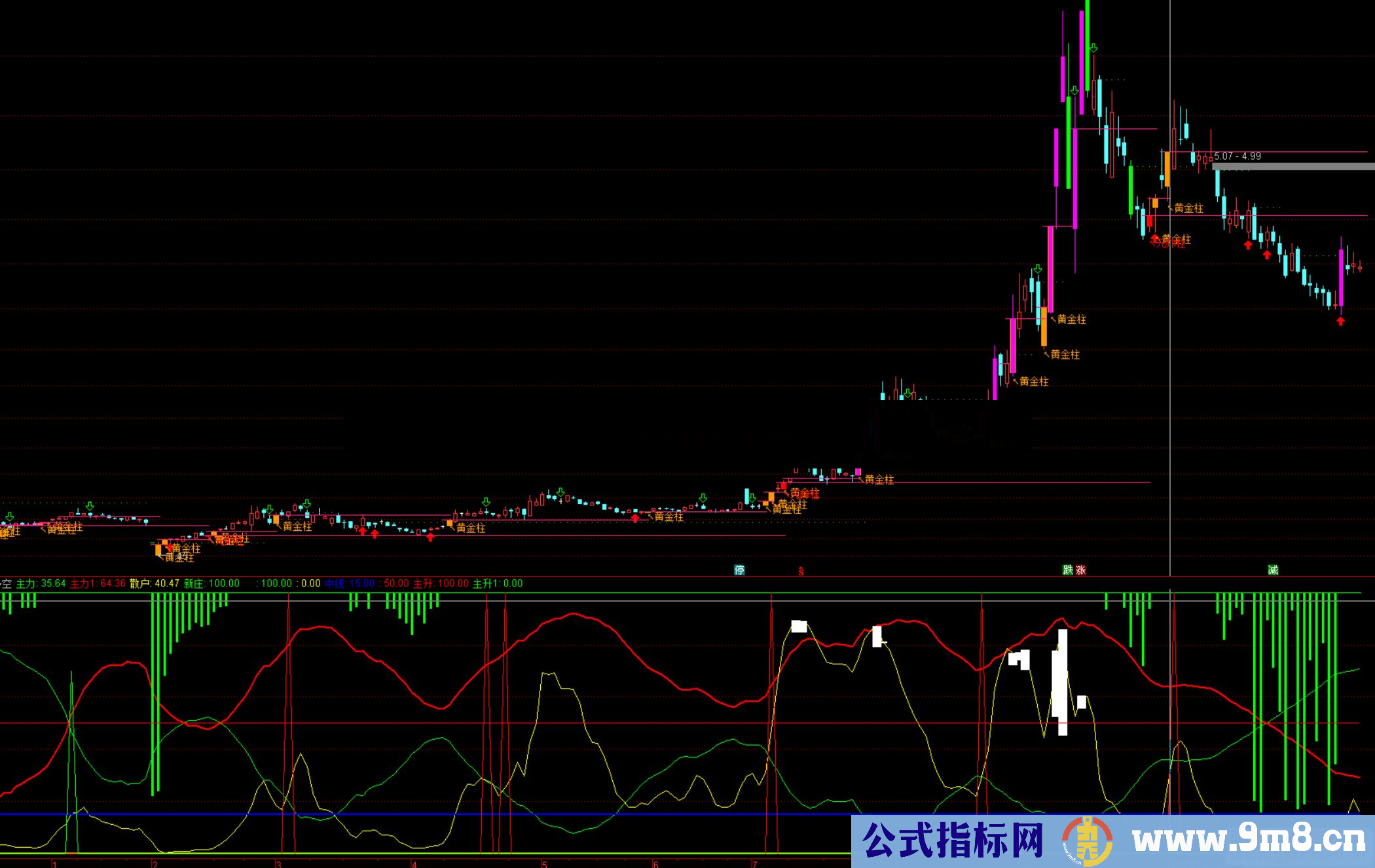
Task: Click the round gold logo in watermark
Action: 1087,841
